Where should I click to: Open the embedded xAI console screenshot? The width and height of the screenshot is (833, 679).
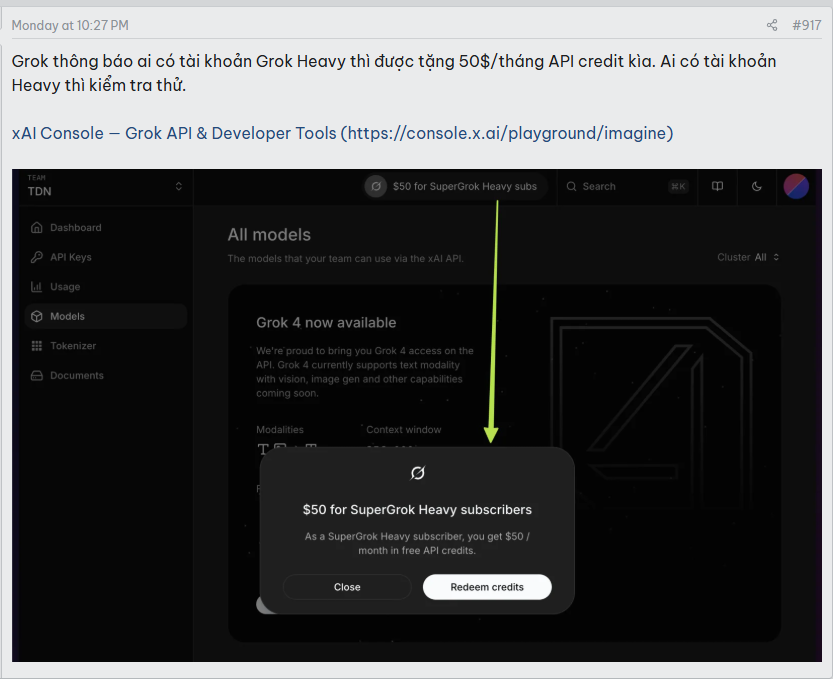pyautogui.click(x=417, y=415)
